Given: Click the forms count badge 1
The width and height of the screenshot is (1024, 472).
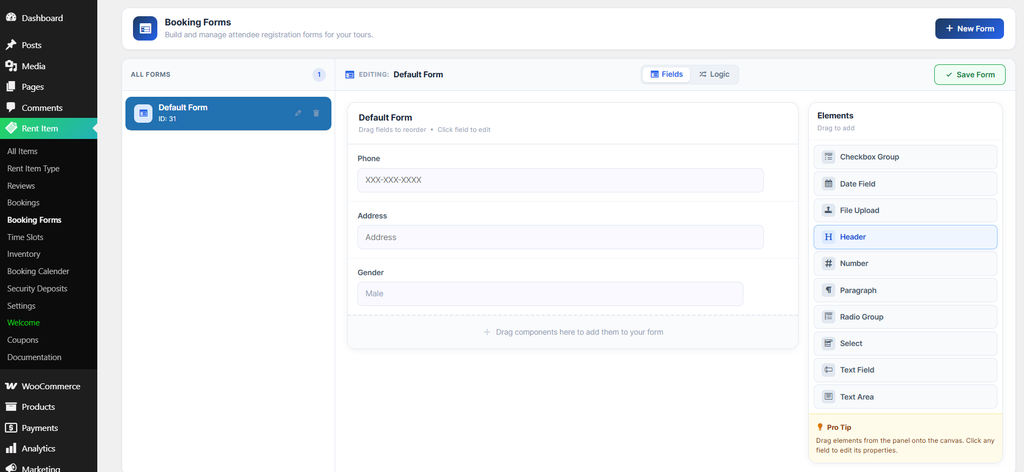Looking at the screenshot, I should (319, 74).
